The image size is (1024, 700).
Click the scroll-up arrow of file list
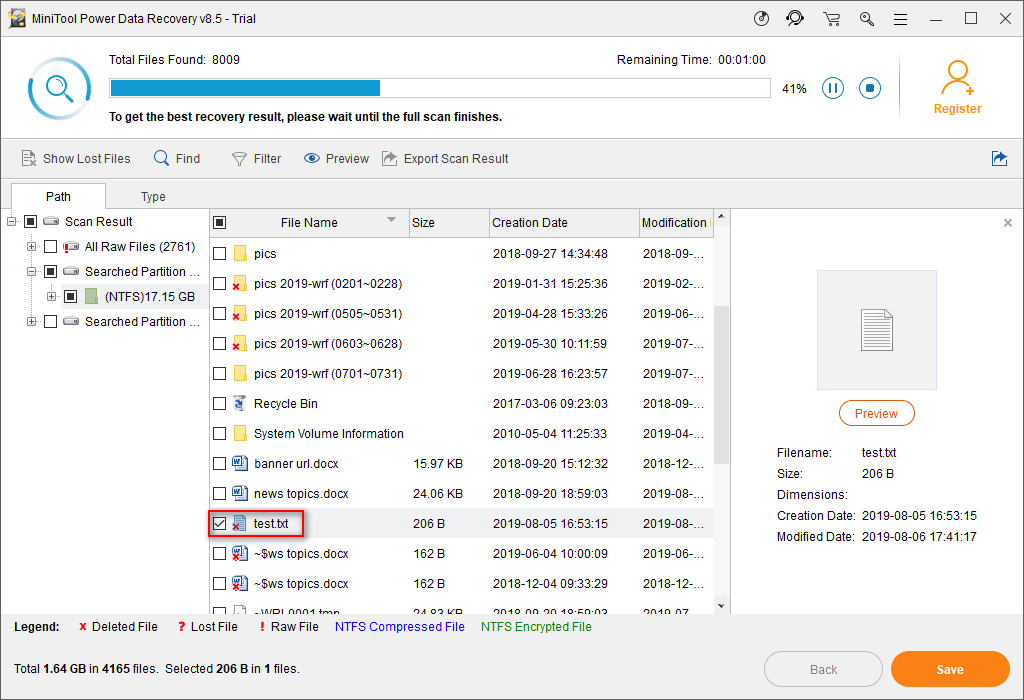(x=721, y=216)
